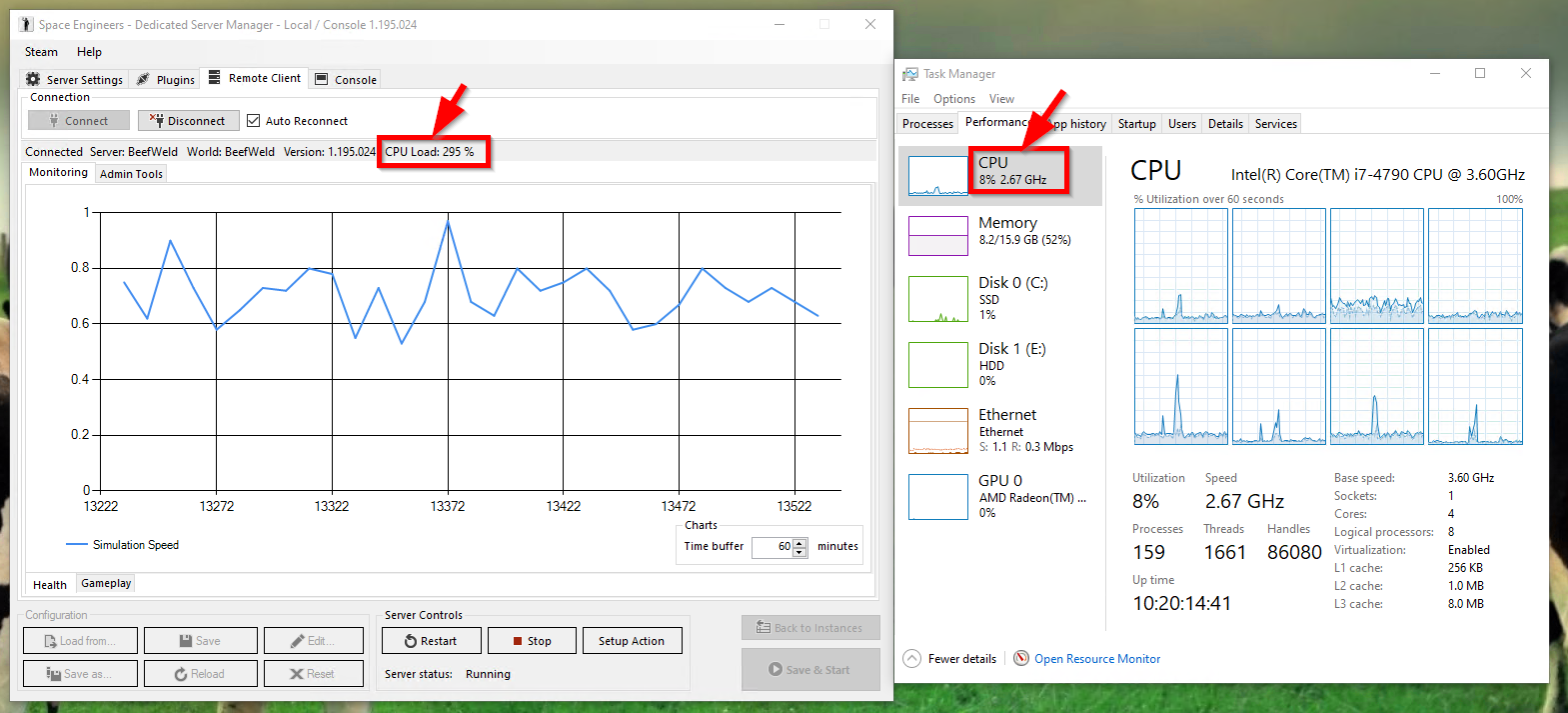
Task: Click the Disconnect button
Action: pos(188,120)
